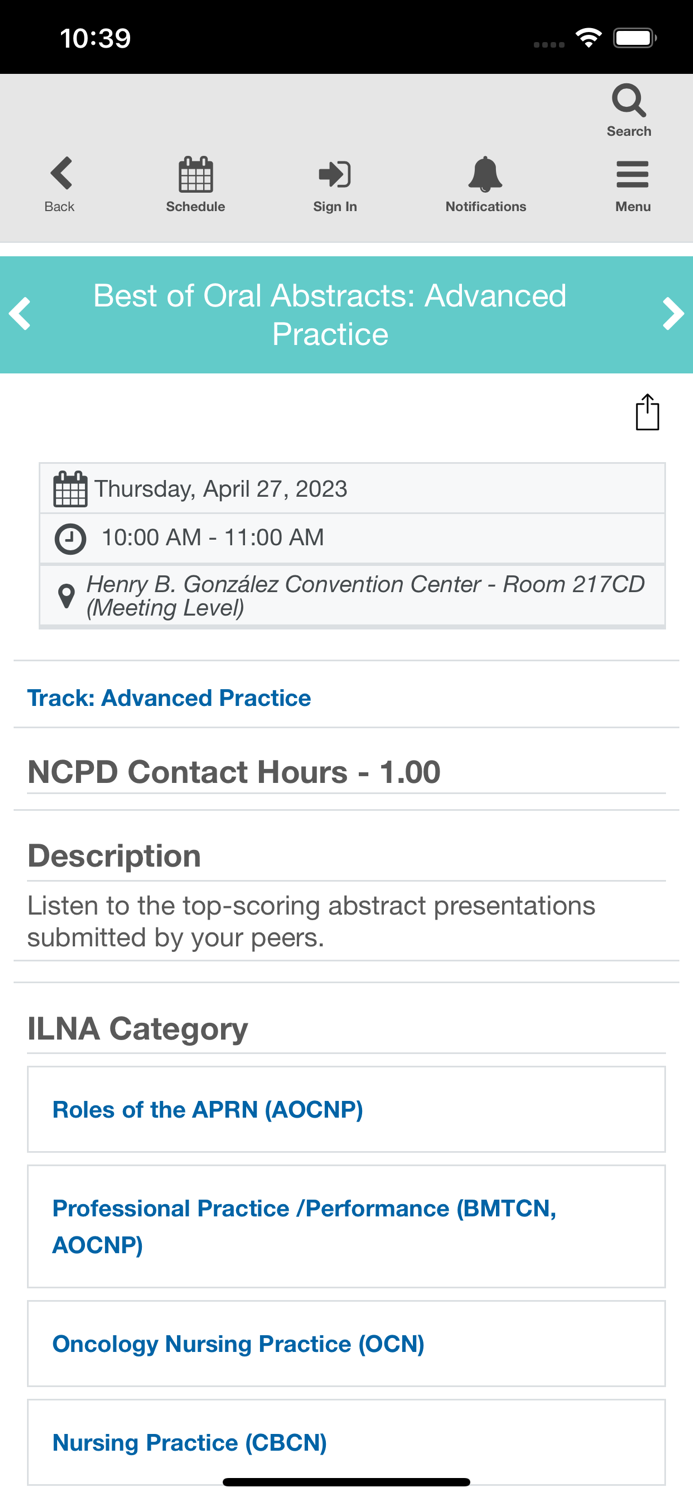Go to previous session with left arrow
This screenshot has height=1500, width=693.
[x=20, y=314]
